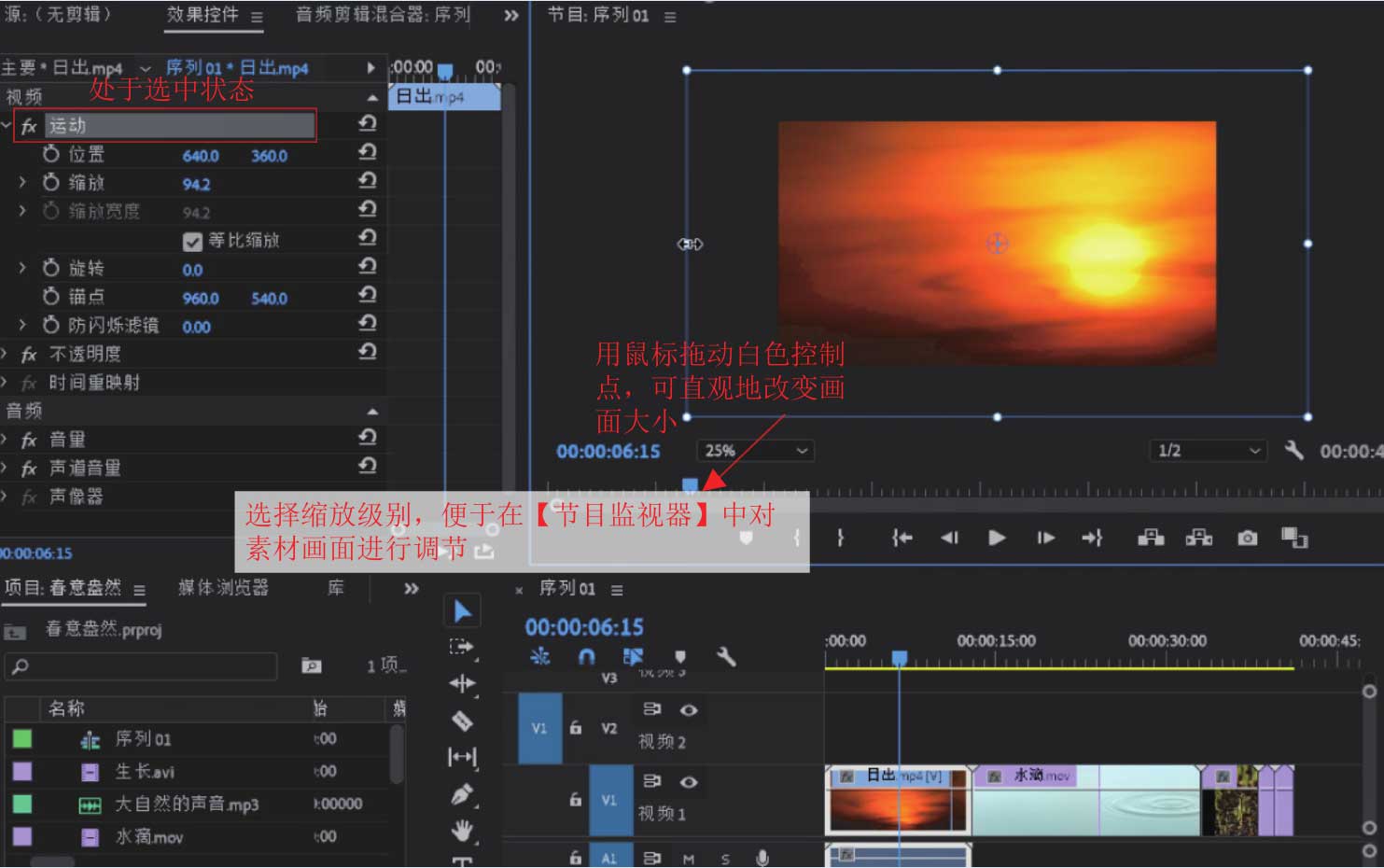Expand the 防闪烁滤镜 parameter

(x=22, y=325)
